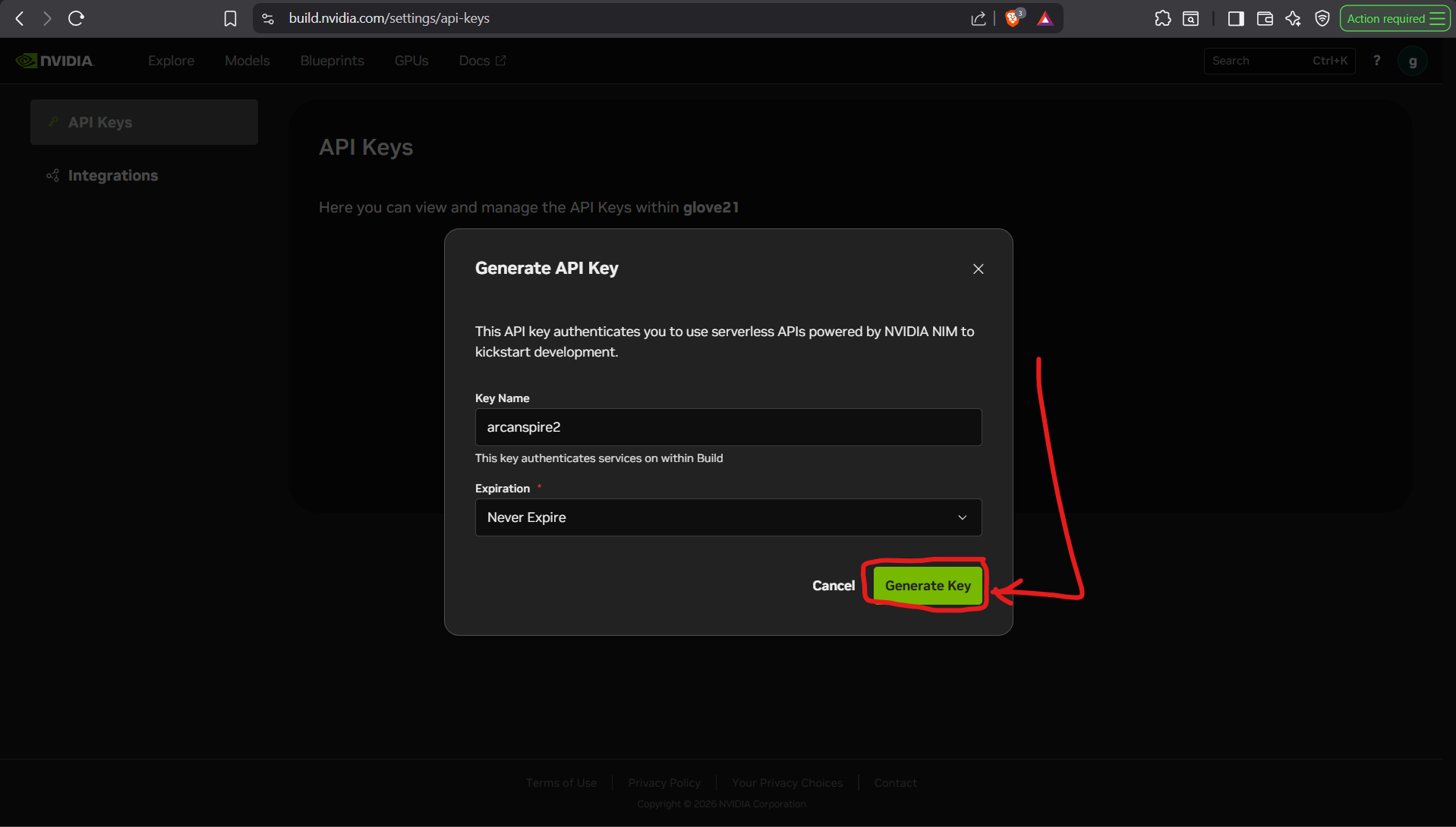Viewport: 1456px width, 827px height.
Task: Click the share icon in the address bar
Action: click(979, 18)
